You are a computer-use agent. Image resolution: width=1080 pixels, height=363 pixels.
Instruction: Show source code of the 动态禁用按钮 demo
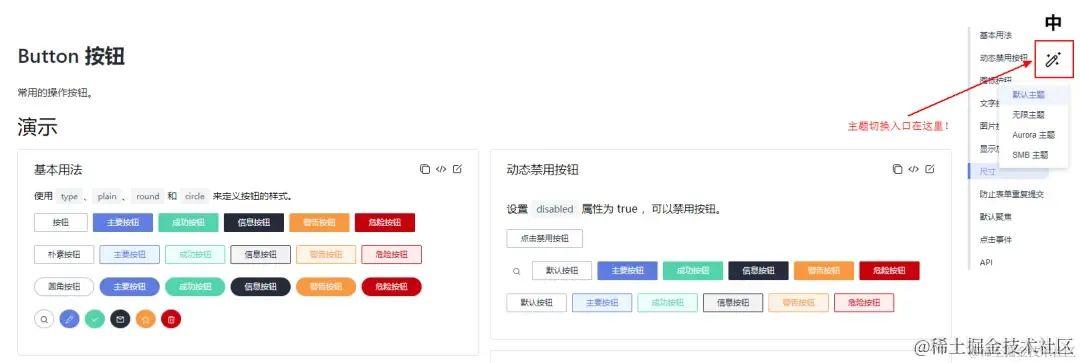(x=914, y=169)
